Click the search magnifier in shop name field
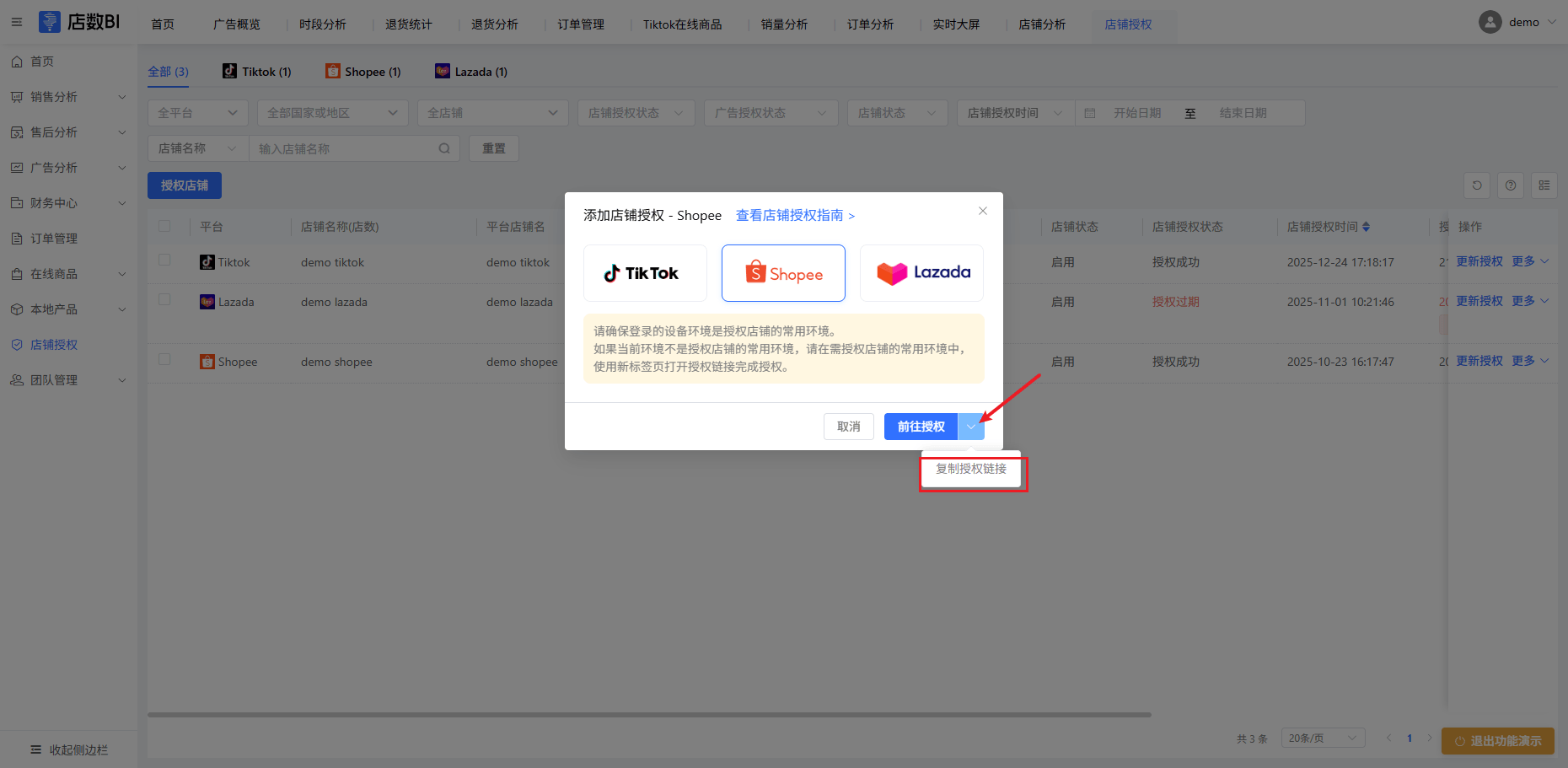1568x768 pixels. coord(444,148)
